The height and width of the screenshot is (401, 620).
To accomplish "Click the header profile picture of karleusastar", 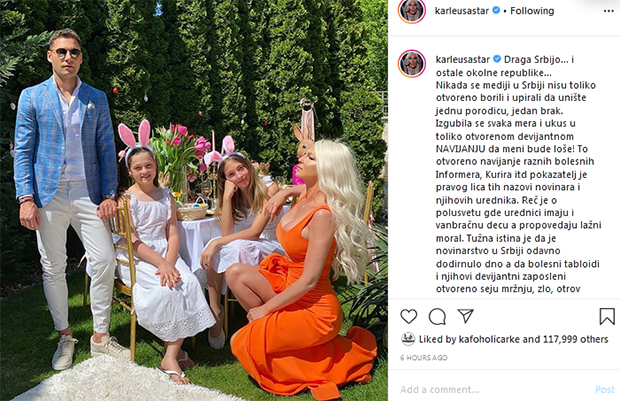I will click(x=412, y=10).
